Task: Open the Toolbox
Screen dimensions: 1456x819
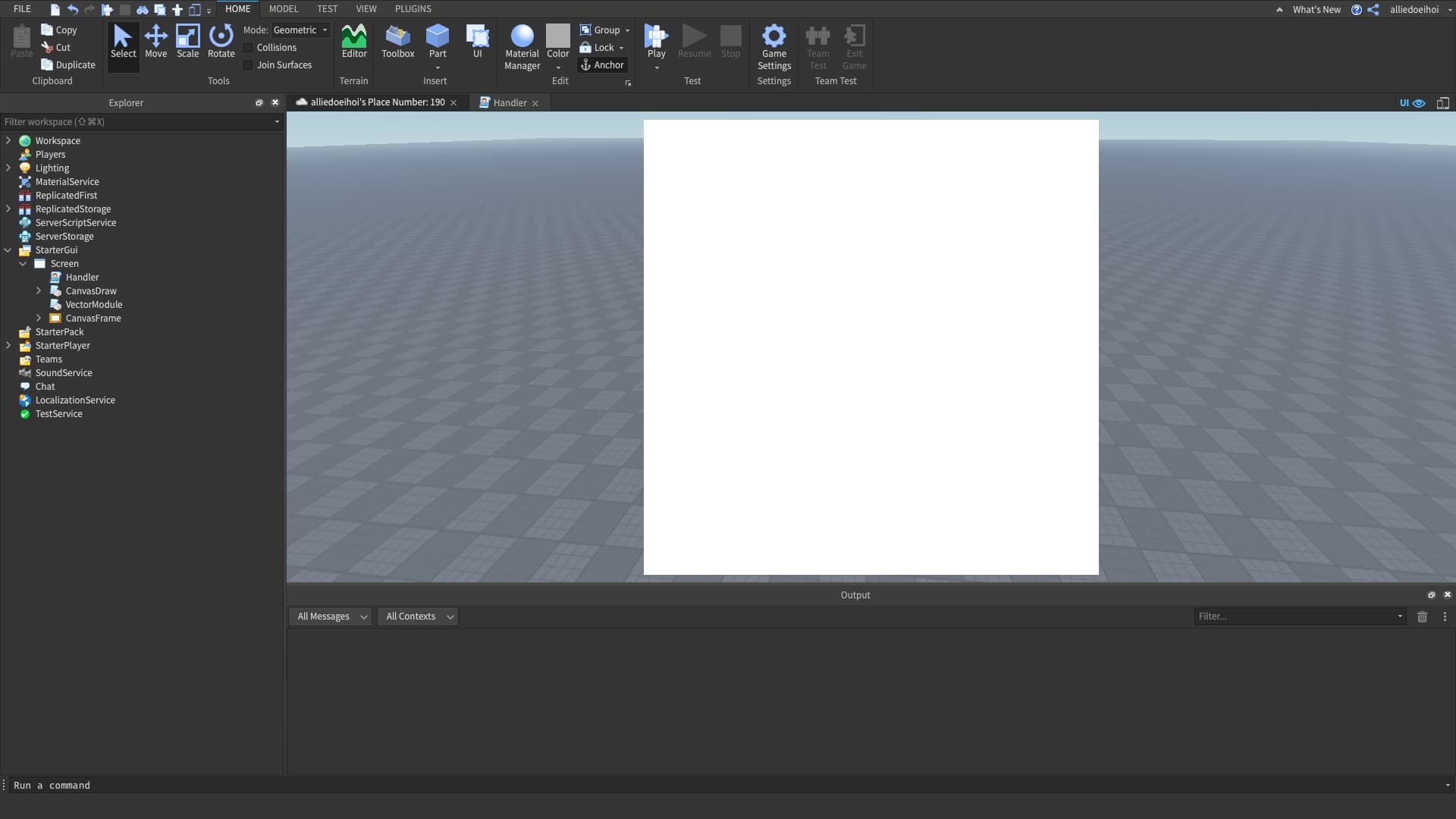Action: coord(397,43)
